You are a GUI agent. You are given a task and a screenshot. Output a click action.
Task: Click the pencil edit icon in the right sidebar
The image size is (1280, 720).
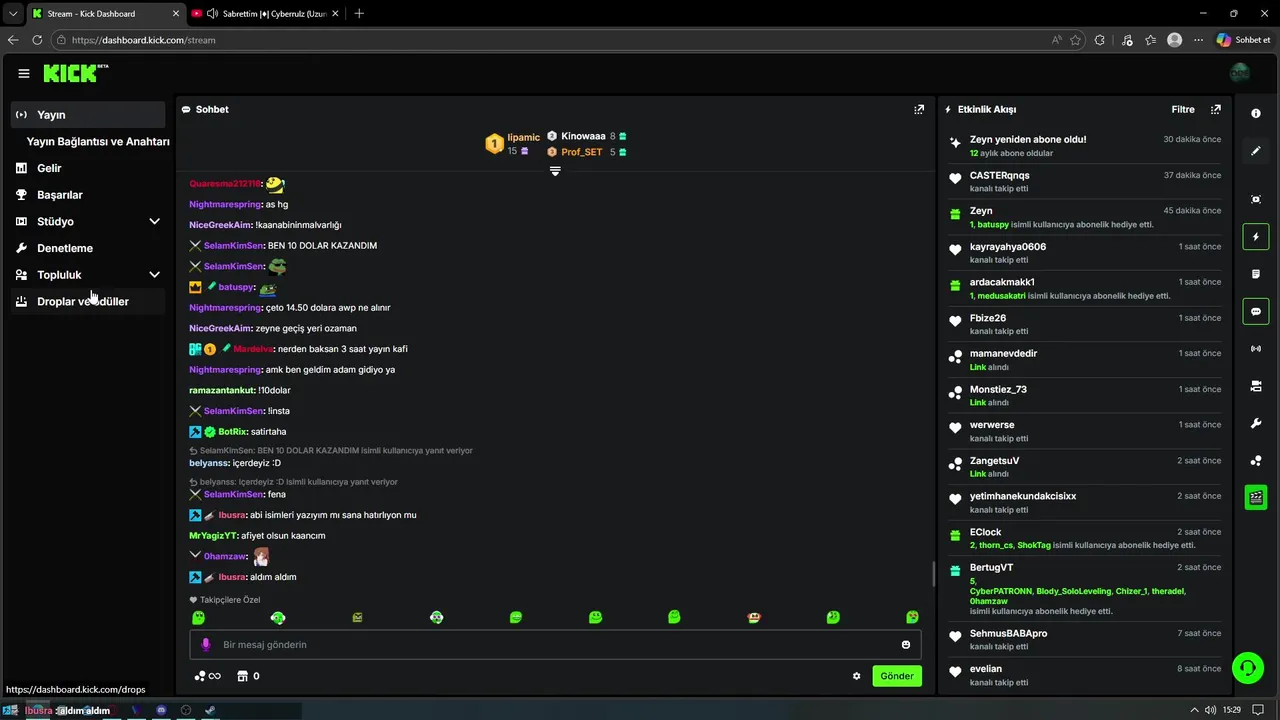(1256, 151)
